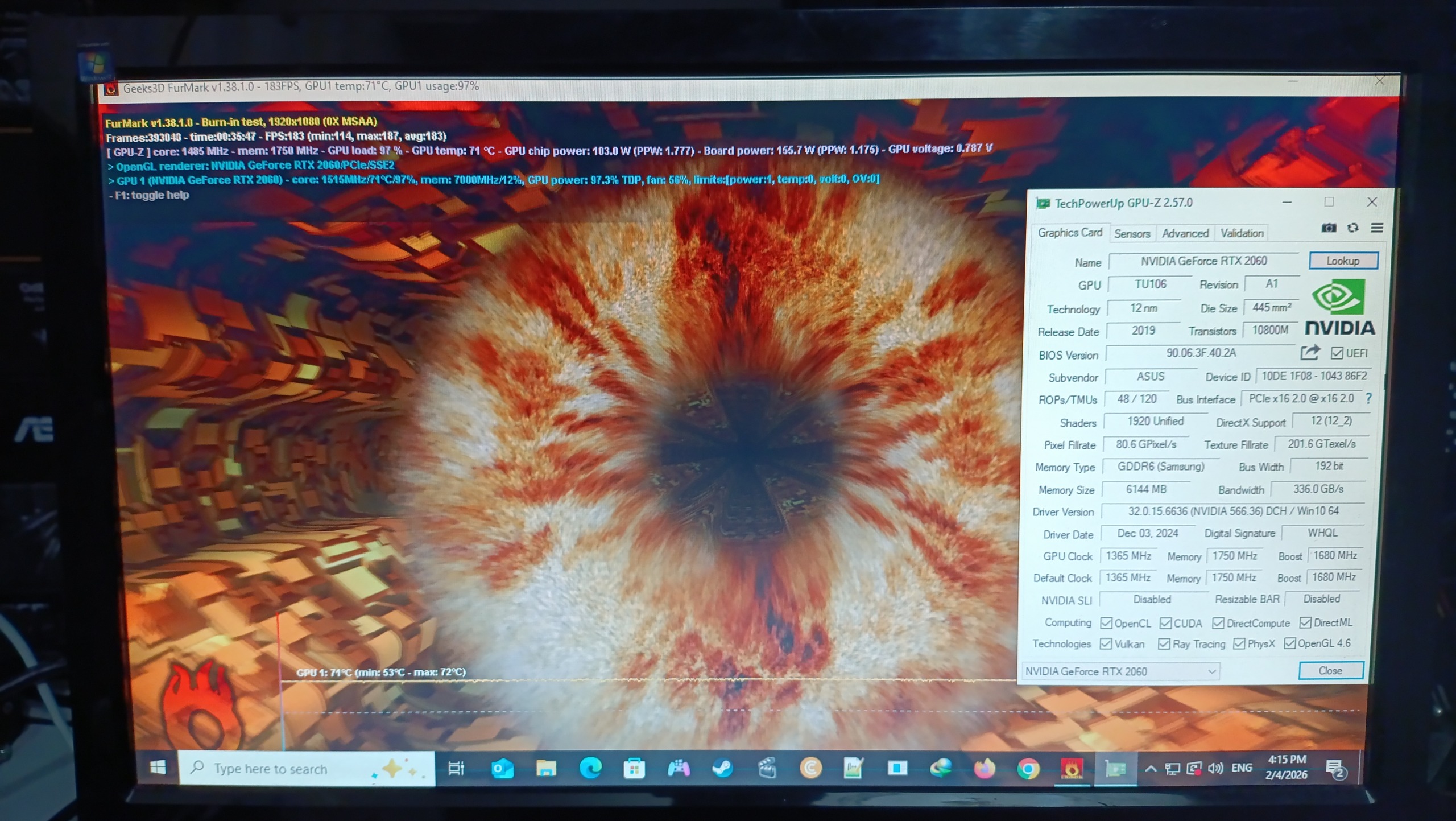This screenshot has height=821, width=1456.
Task: Click the taskbar search box
Action: 307,769
